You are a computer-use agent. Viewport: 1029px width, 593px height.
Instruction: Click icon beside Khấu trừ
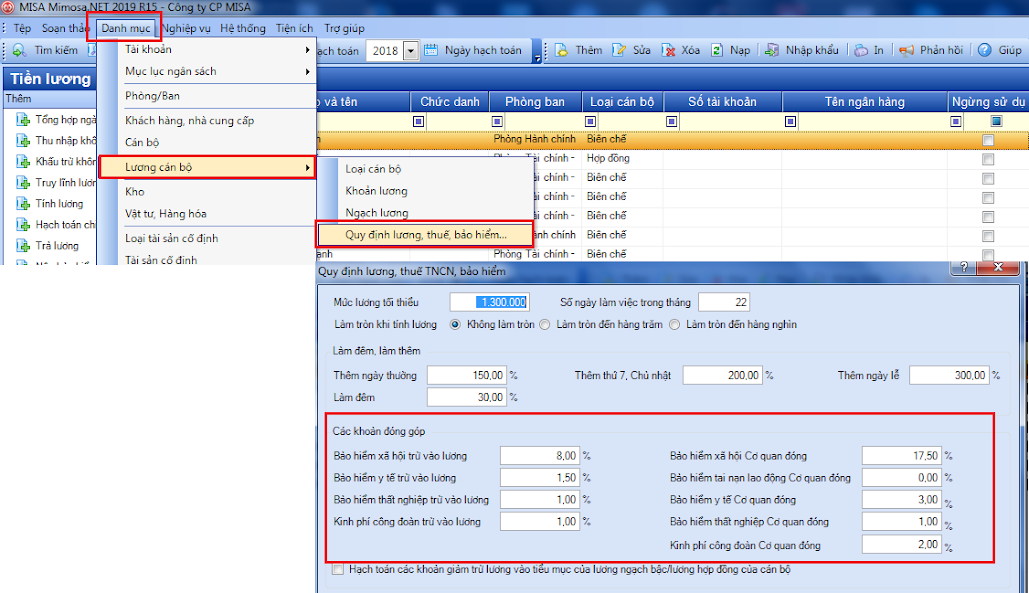(23, 161)
